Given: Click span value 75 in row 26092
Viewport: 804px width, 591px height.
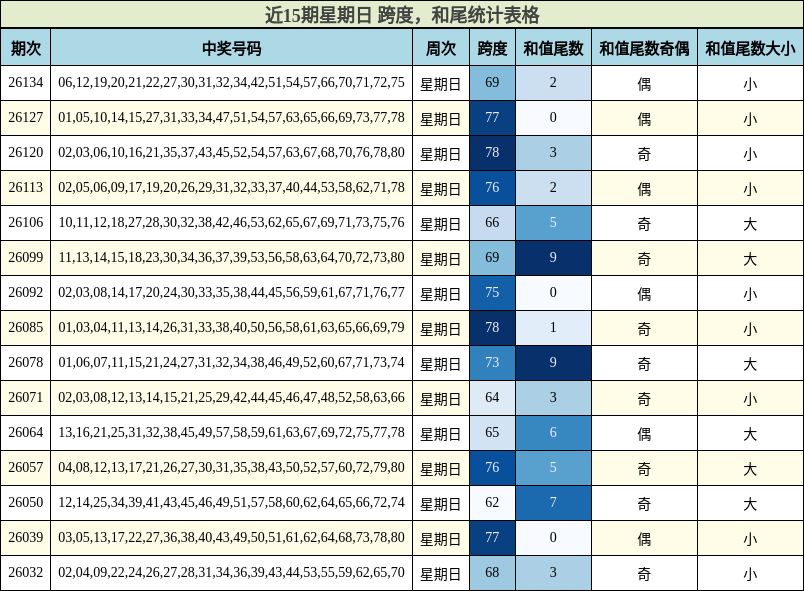Looking at the screenshot, I should (x=492, y=292).
